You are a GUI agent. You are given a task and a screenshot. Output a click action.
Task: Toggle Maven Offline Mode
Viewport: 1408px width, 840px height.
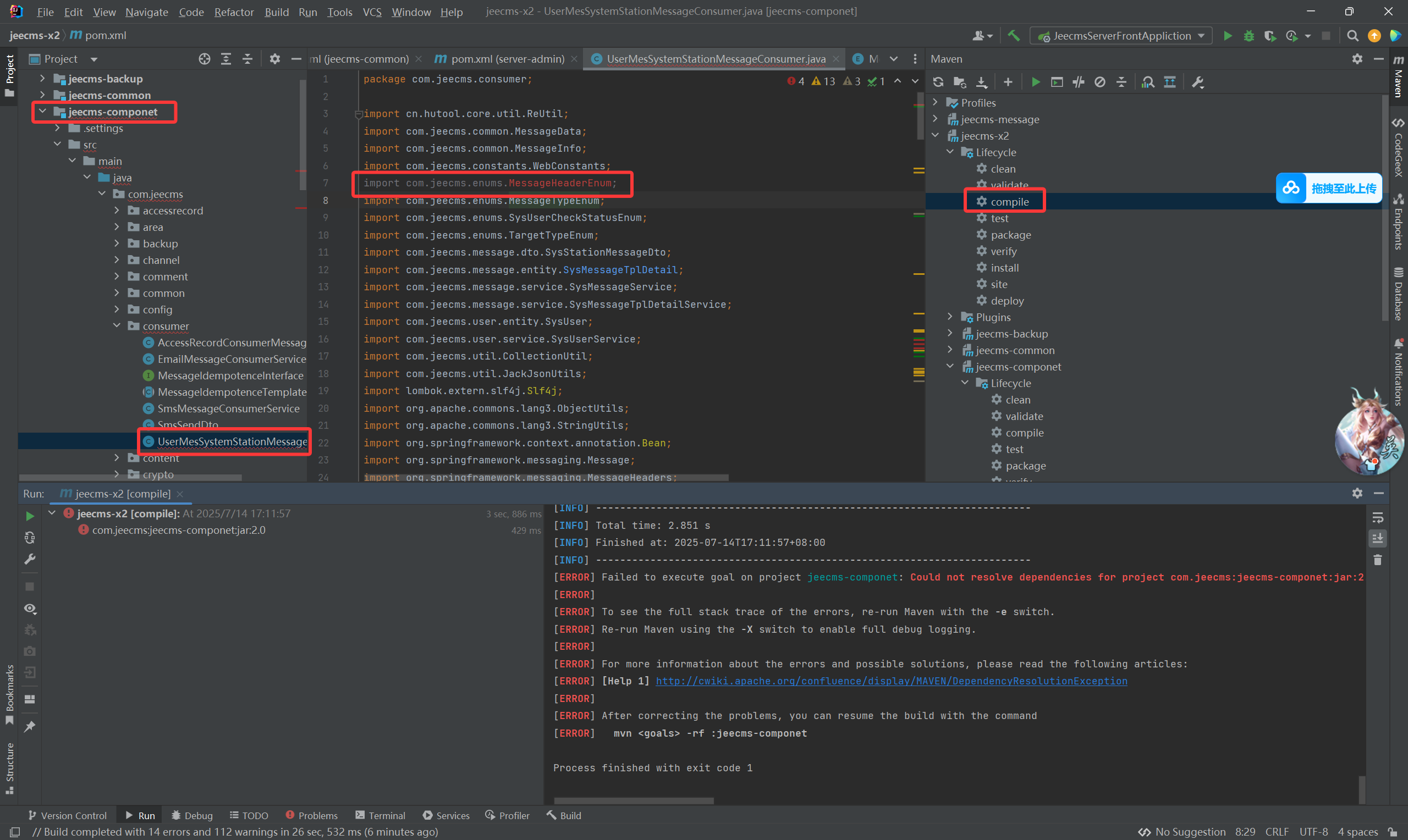point(1078,82)
